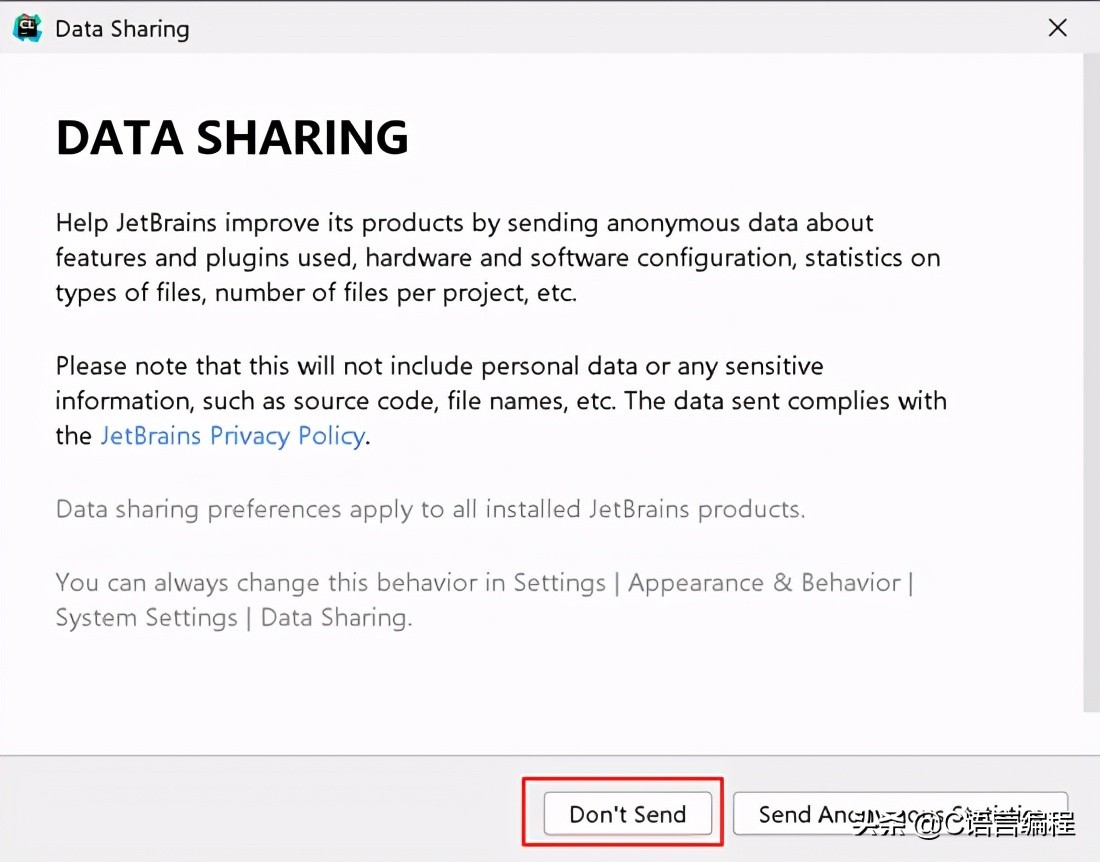Click the CLion logo in title bar
Image resolution: width=1100 pixels, height=862 pixels.
27,28
